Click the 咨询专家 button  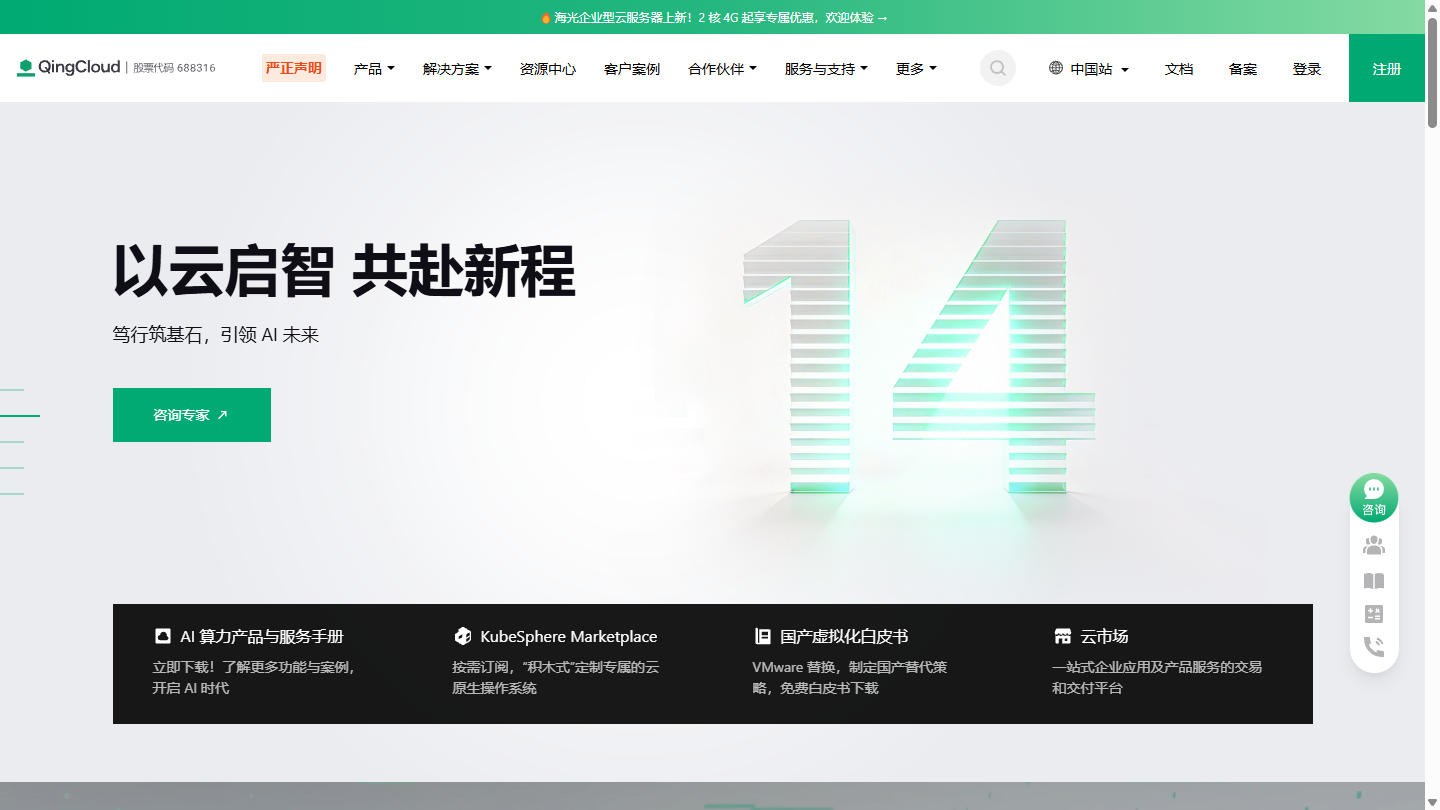192,415
